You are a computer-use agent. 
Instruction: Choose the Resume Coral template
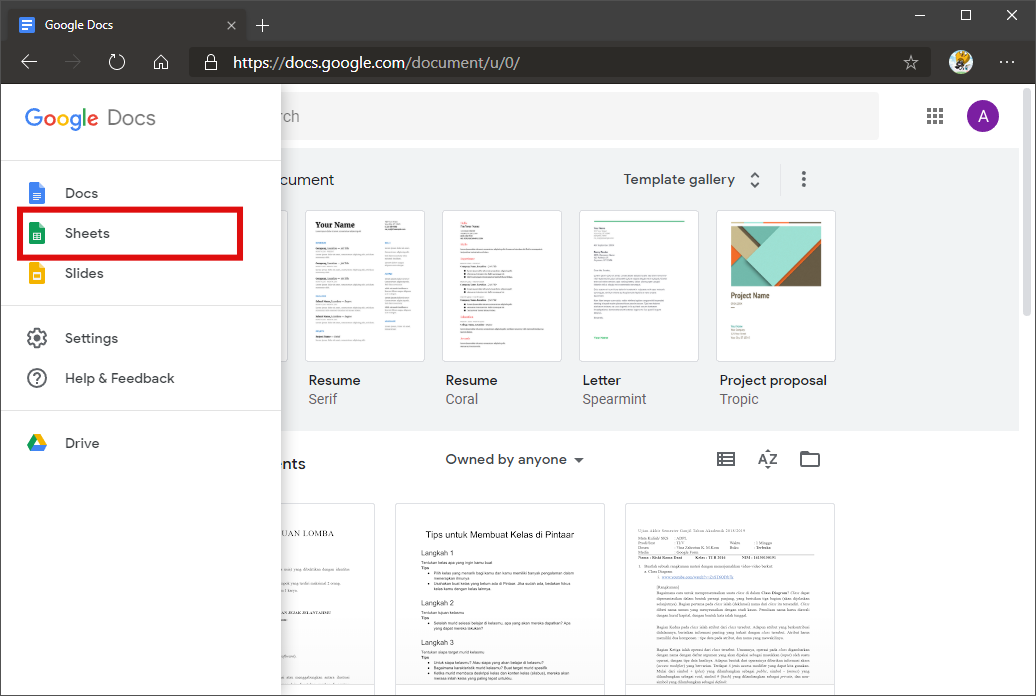(502, 286)
